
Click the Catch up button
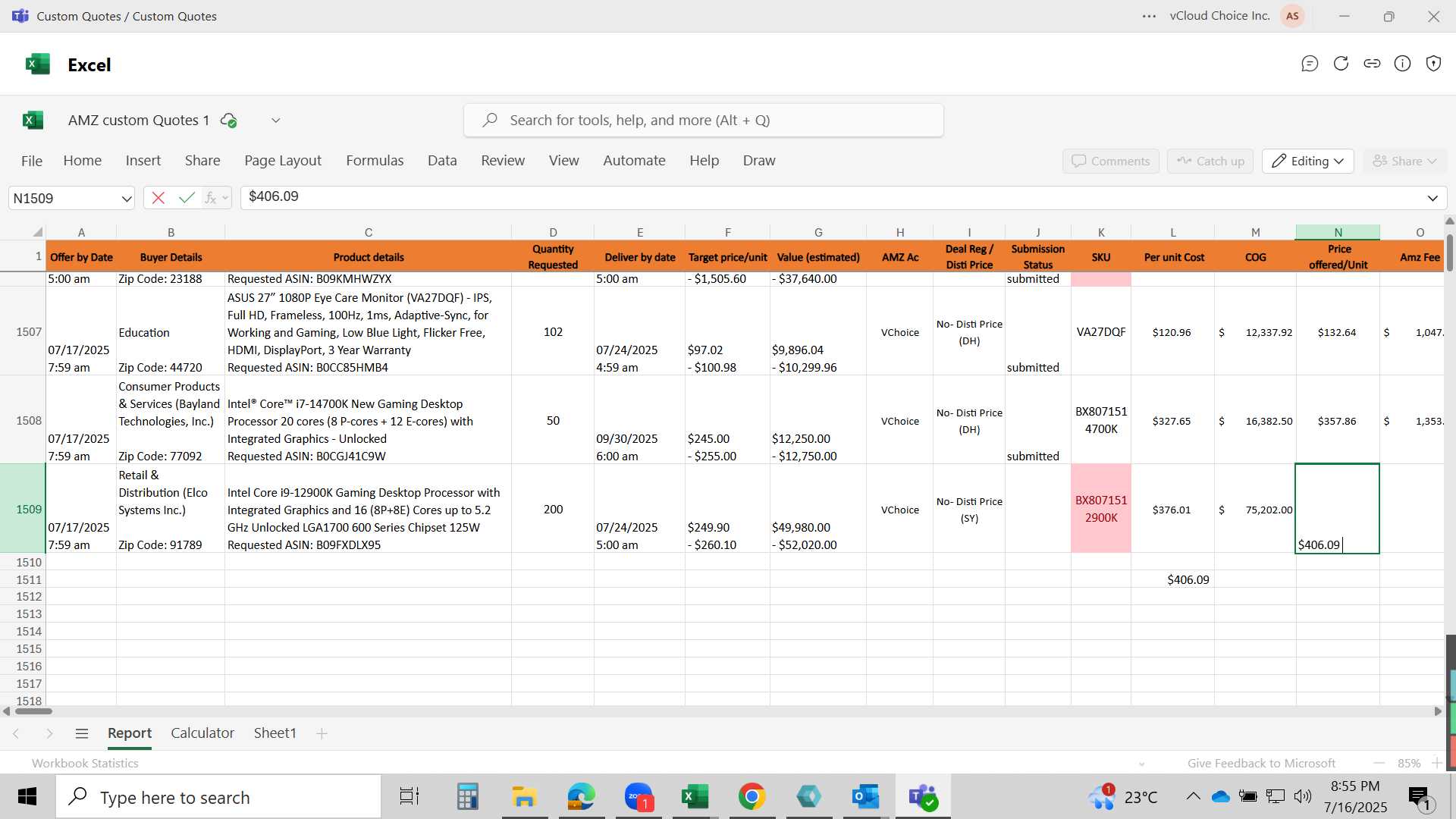click(1210, 161)
